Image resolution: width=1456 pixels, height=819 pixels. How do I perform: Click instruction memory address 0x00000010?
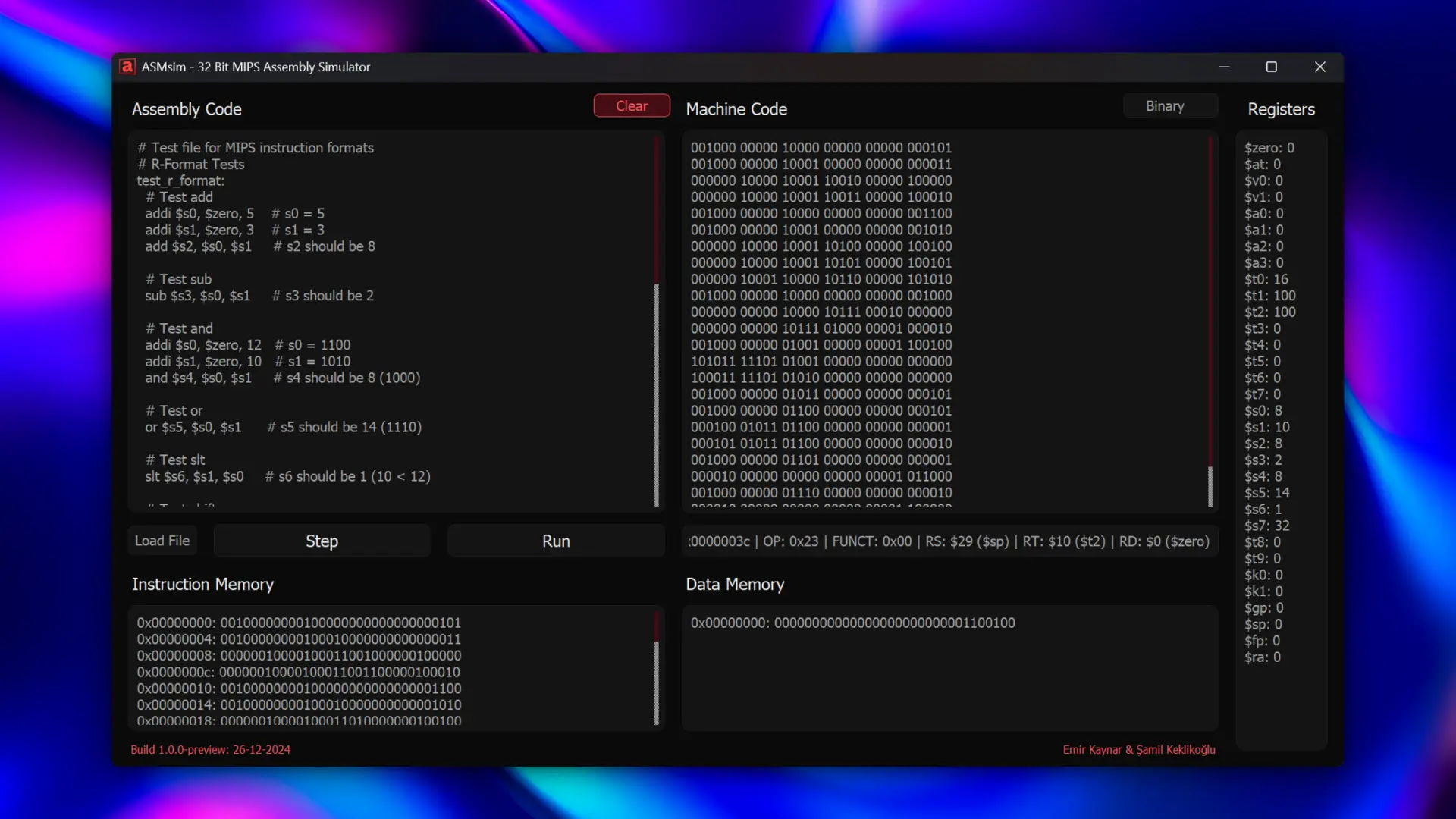[299, 689]
